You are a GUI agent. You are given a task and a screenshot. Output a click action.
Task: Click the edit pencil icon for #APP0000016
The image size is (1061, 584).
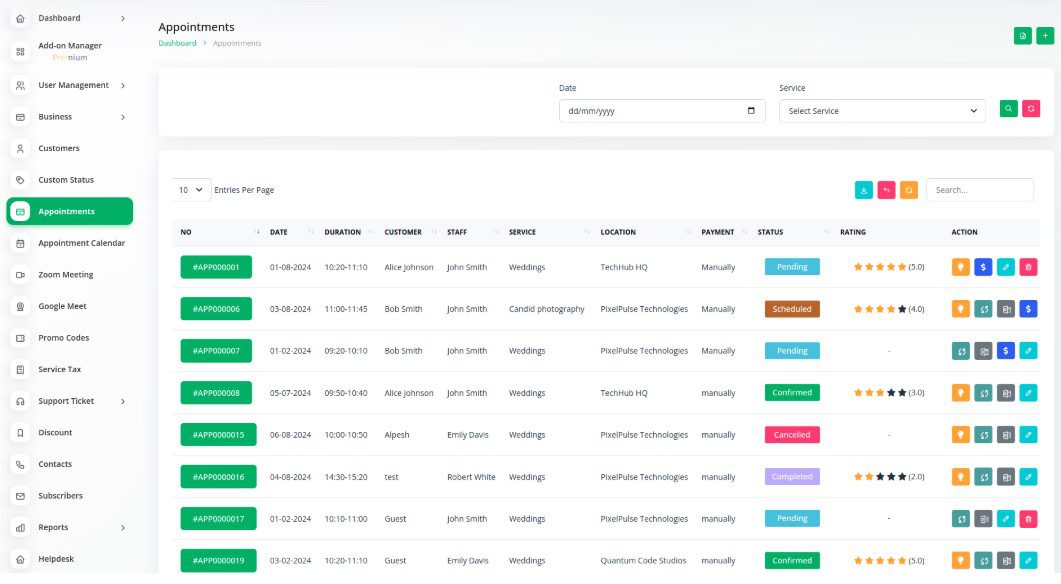[x=1028, y=477]
